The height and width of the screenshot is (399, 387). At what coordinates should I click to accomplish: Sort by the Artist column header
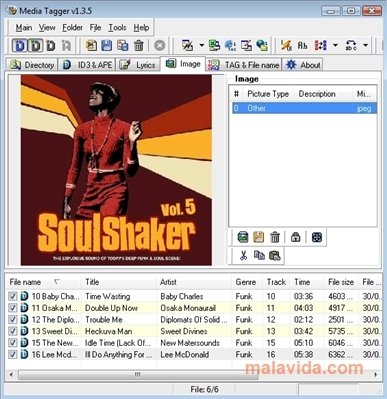coord(194,282)
